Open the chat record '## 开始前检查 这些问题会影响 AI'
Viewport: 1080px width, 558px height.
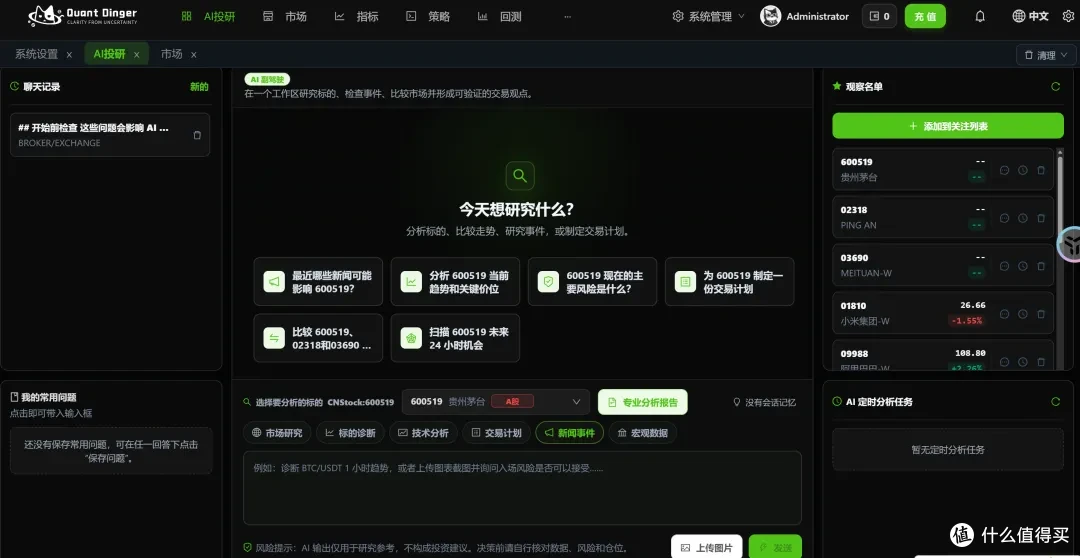tap(110, 135)
